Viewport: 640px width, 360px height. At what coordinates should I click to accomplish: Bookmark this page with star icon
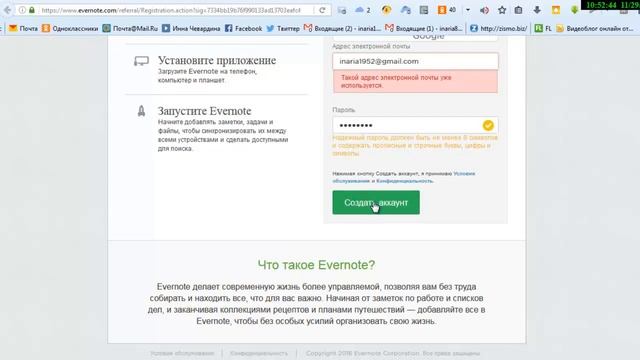tap(502, 11)
